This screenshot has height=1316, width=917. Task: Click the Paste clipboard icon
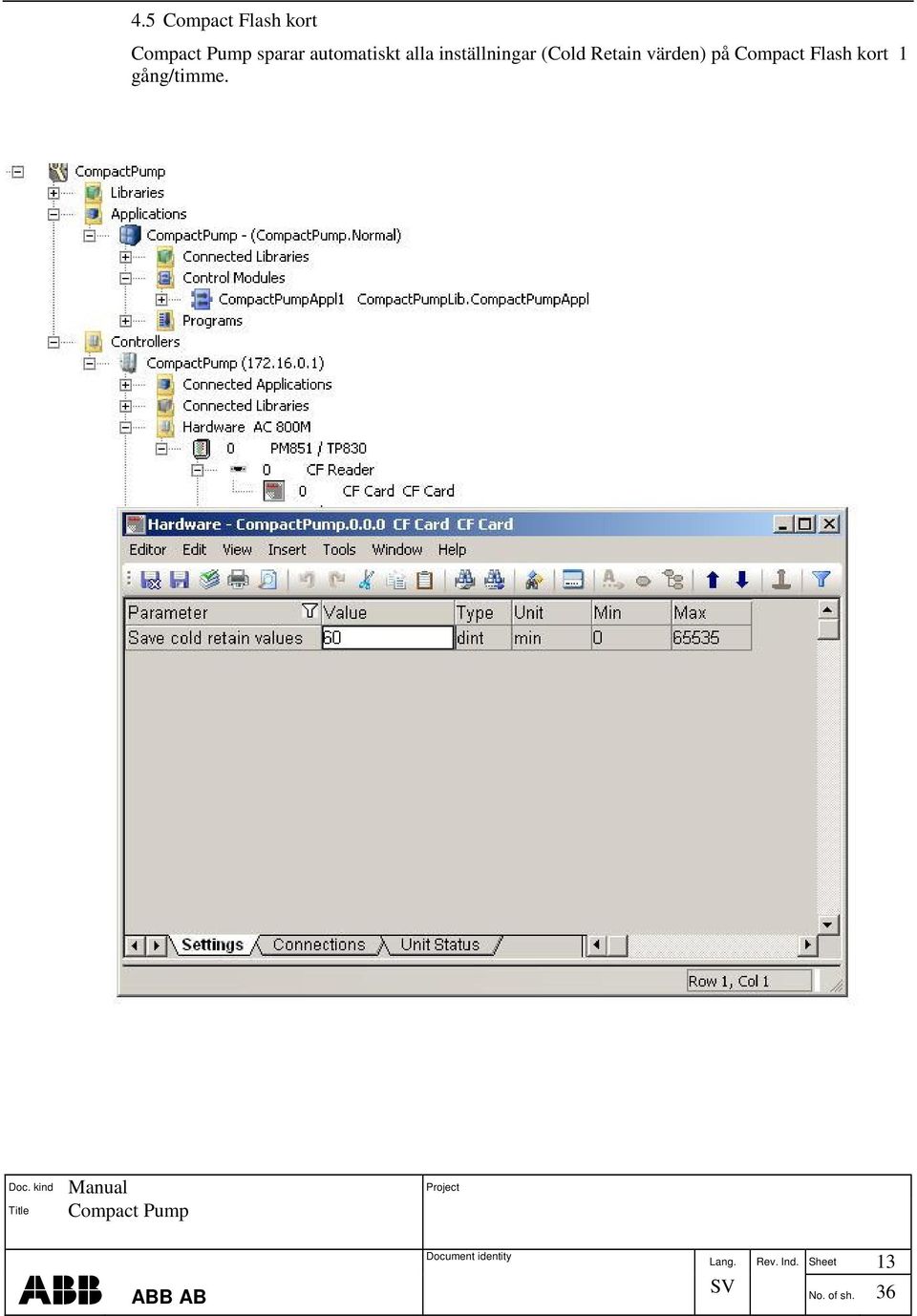425,580
